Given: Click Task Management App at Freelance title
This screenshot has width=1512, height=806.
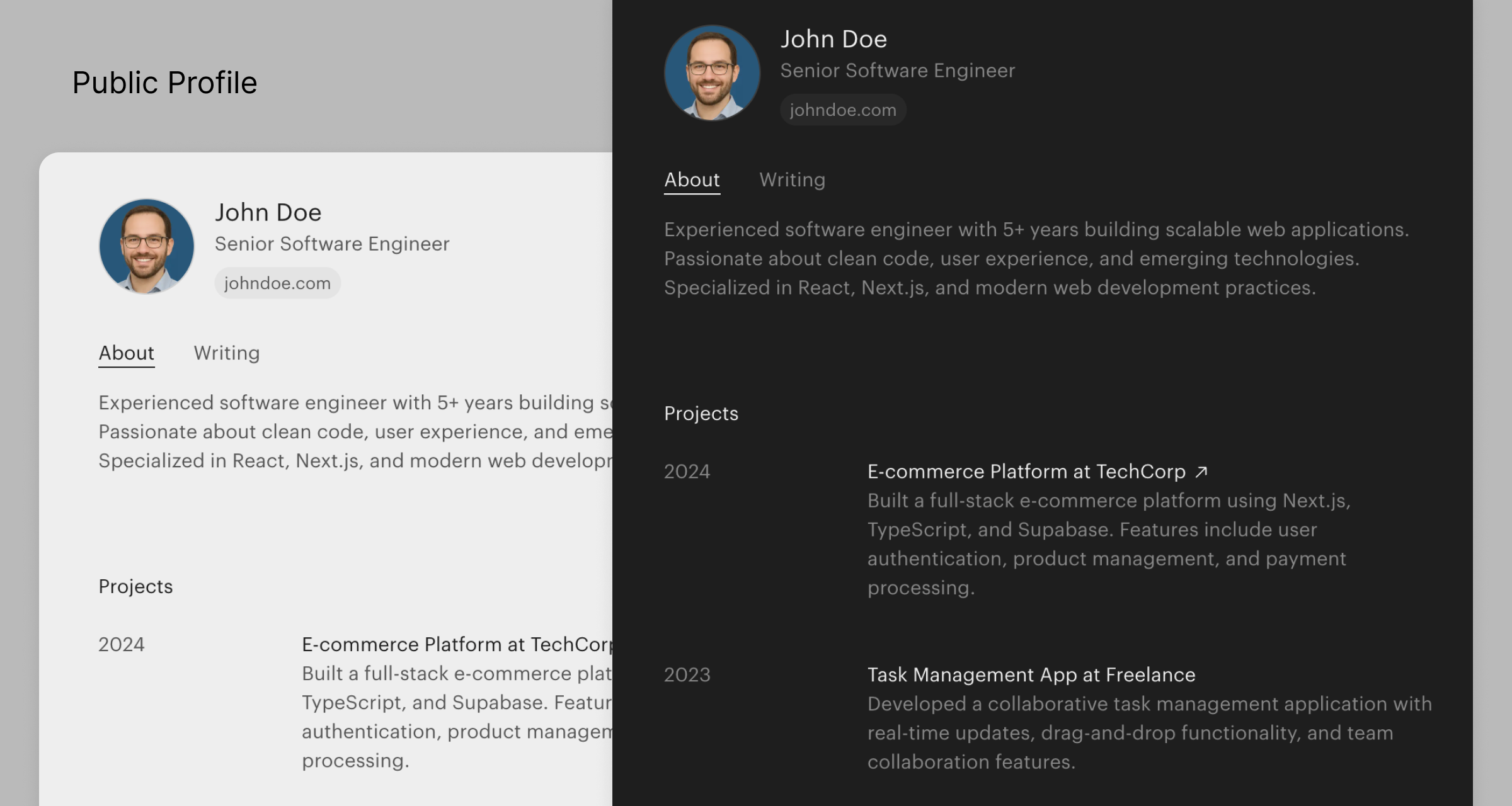Looking at the screenshot, I should click(1031, 675).
